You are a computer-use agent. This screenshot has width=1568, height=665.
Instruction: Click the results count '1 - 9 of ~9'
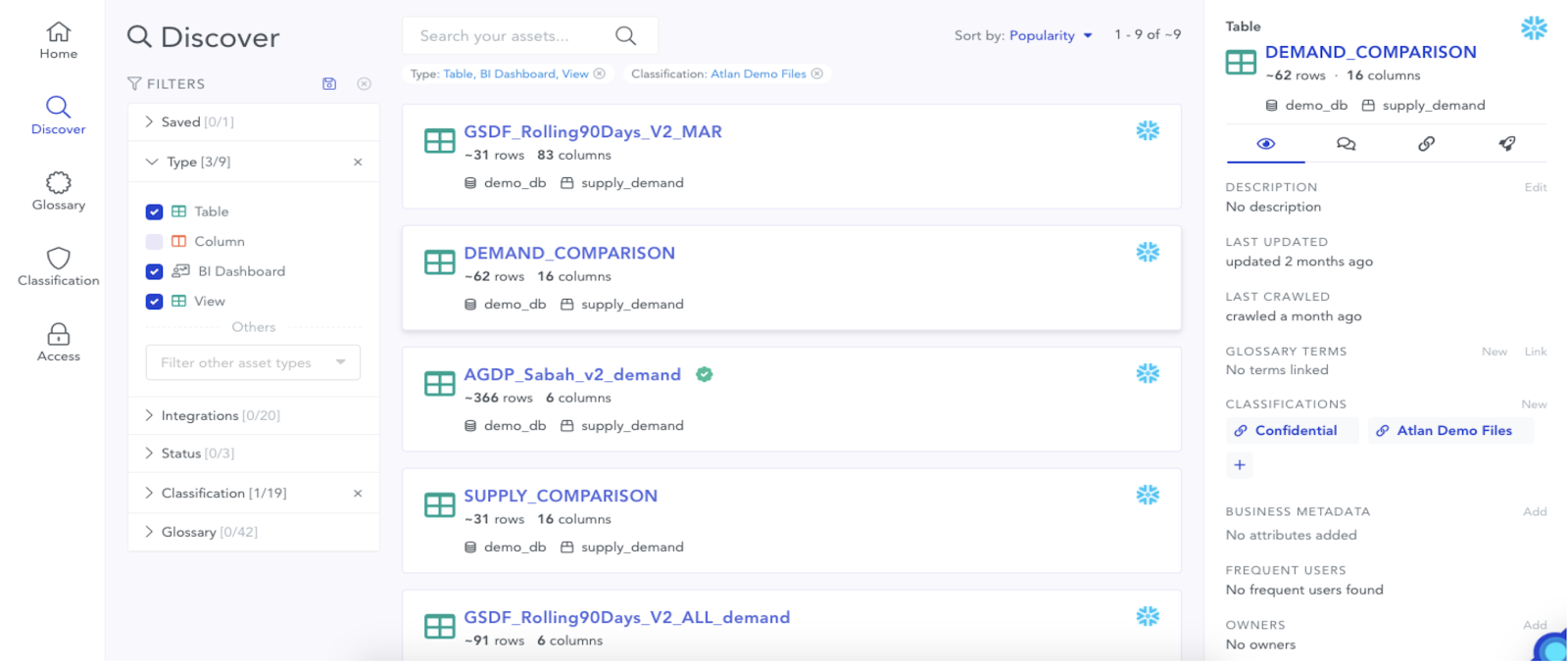[x=1148, y=34]
